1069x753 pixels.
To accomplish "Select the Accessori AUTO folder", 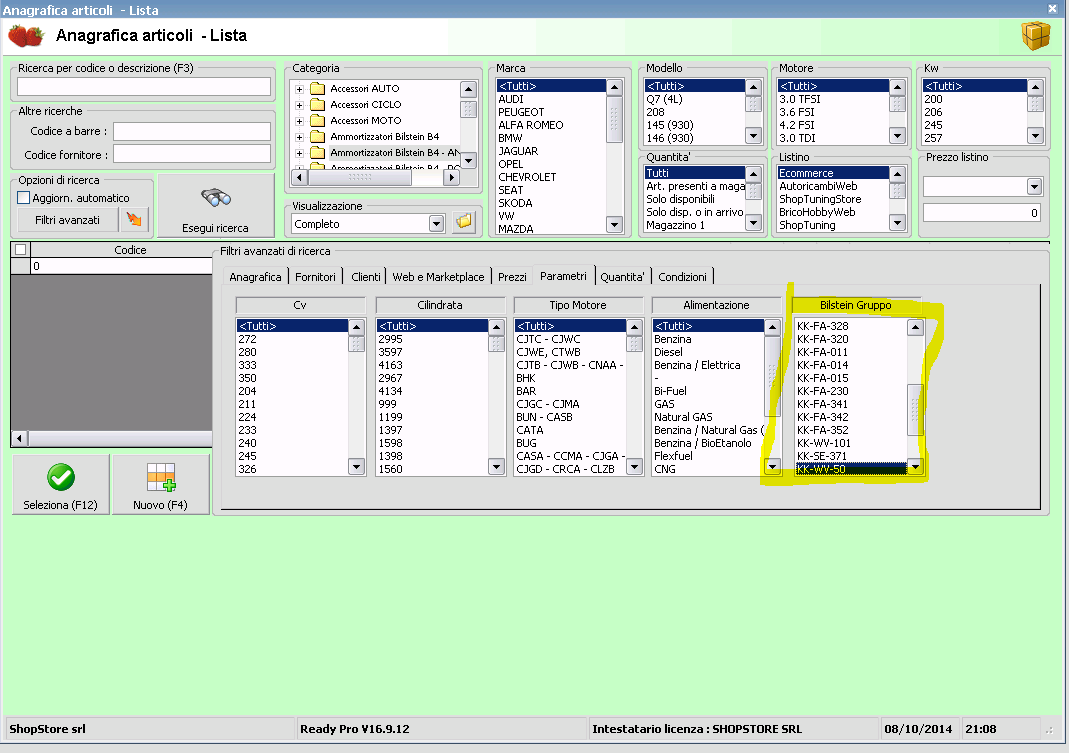I will click(x=365, y=89).
